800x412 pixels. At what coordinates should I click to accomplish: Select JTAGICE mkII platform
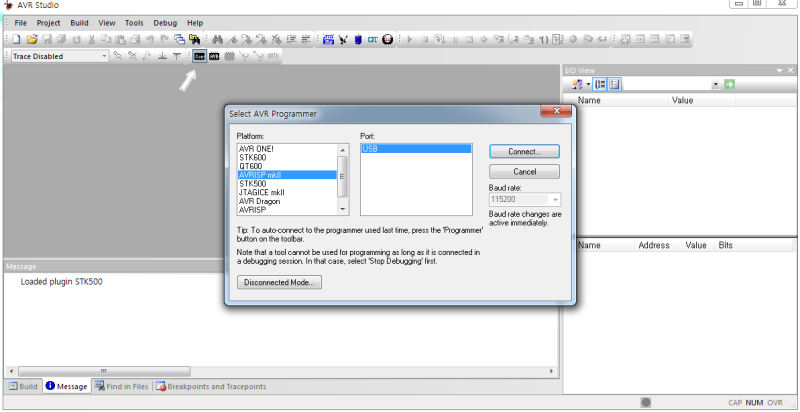(287, 193)
